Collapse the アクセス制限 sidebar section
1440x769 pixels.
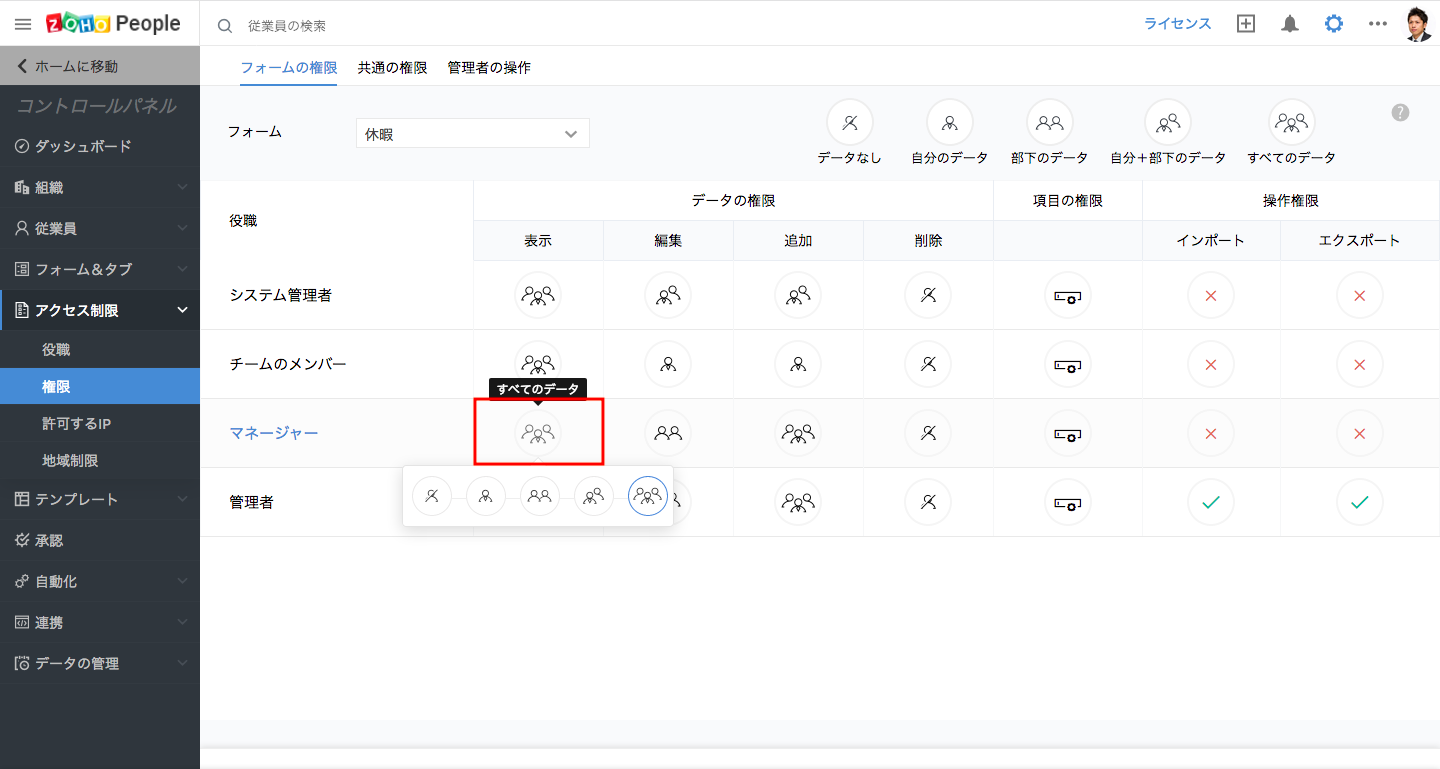click(100, 310)
